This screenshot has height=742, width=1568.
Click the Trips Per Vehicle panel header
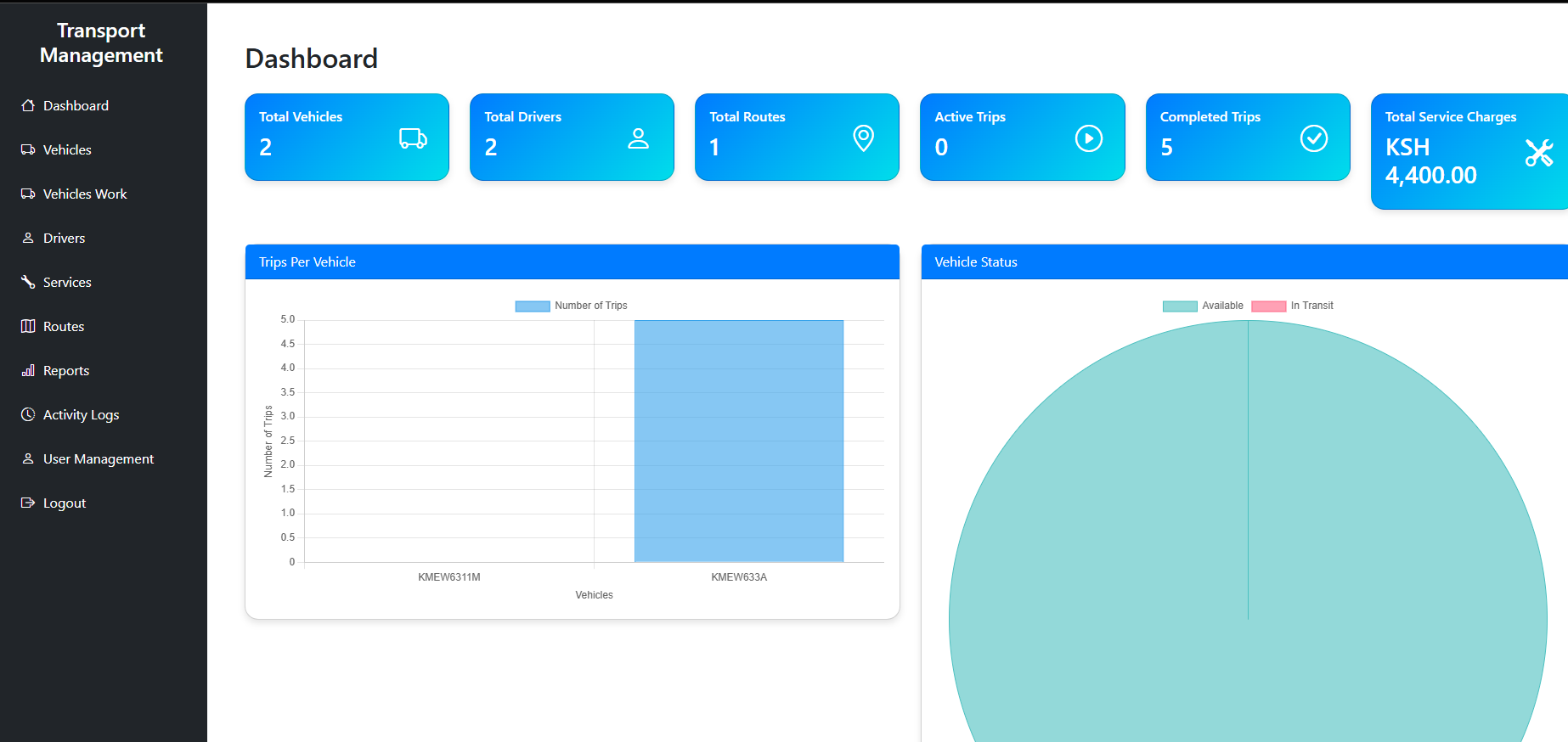click(x=572, y=262)
